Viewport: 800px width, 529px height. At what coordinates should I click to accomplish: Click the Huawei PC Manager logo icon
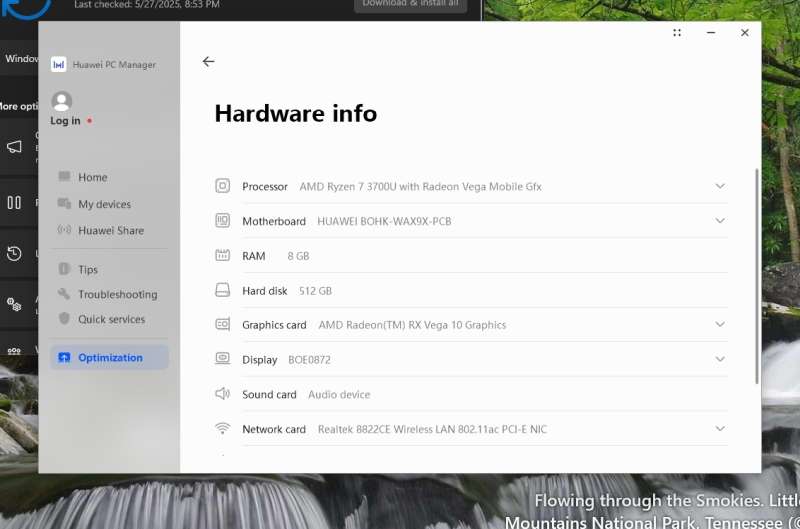click(59, 64)
